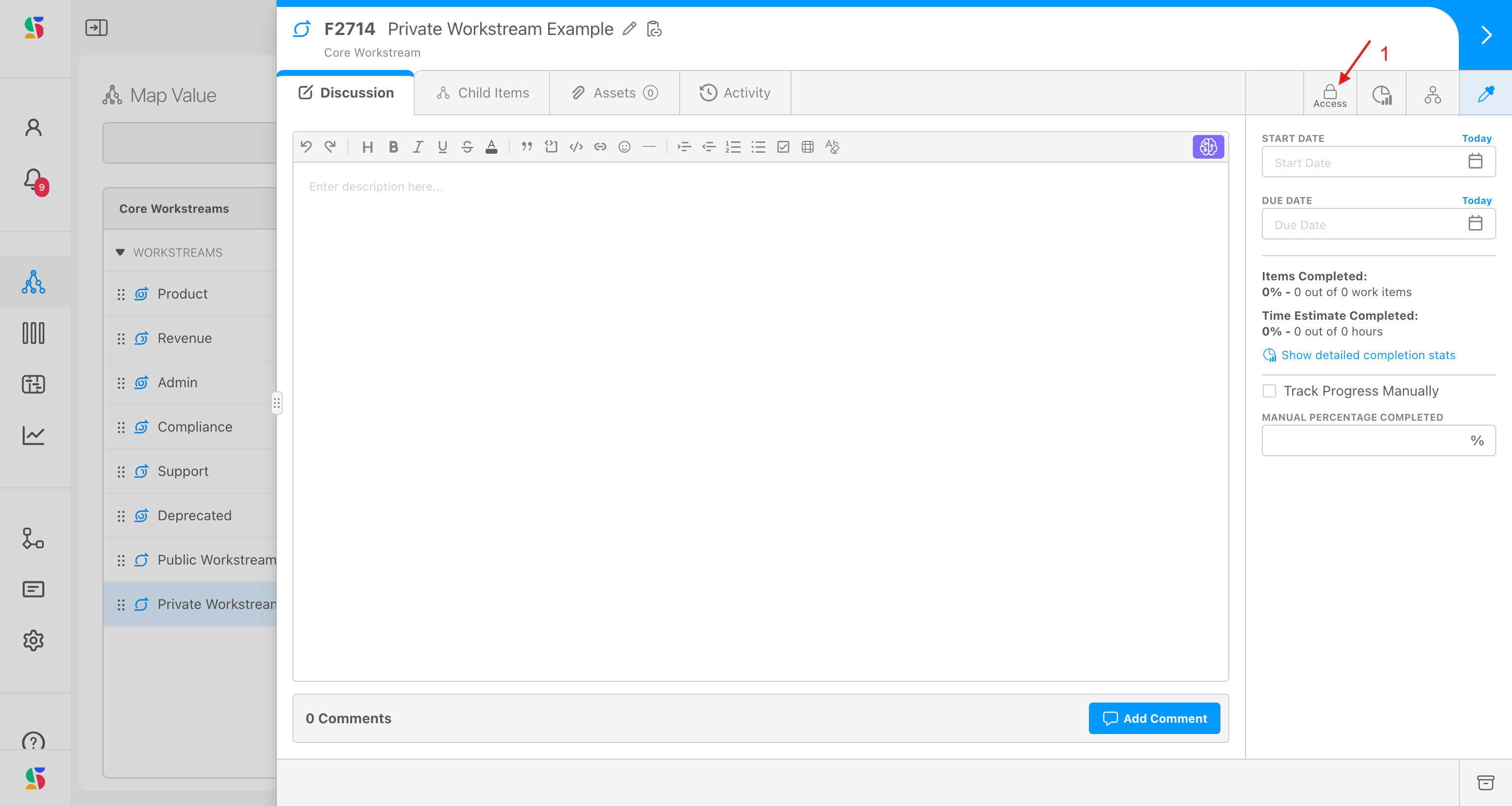This screenshot has height=806, width=1512.
Task: Open the text color picker
Action: [492, 147]
